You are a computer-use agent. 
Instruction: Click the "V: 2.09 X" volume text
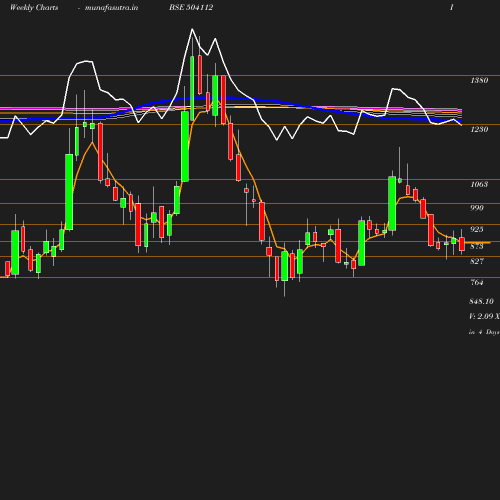pyautogui.click(x=484, y=316)
